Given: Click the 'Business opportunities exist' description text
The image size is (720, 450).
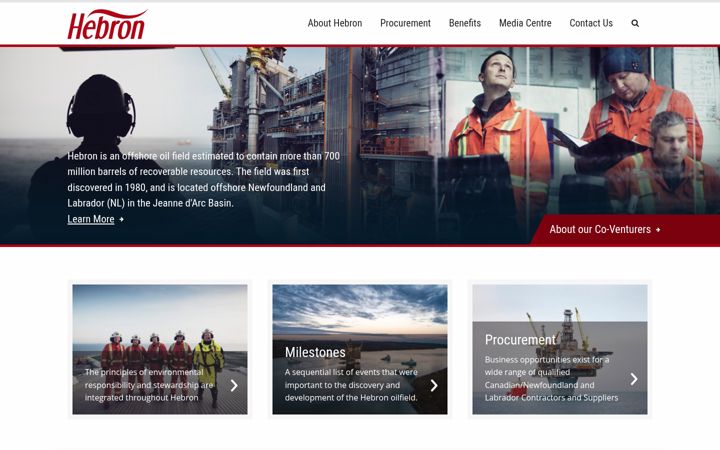Looking at the screenshot, I should tap(551, 378).
